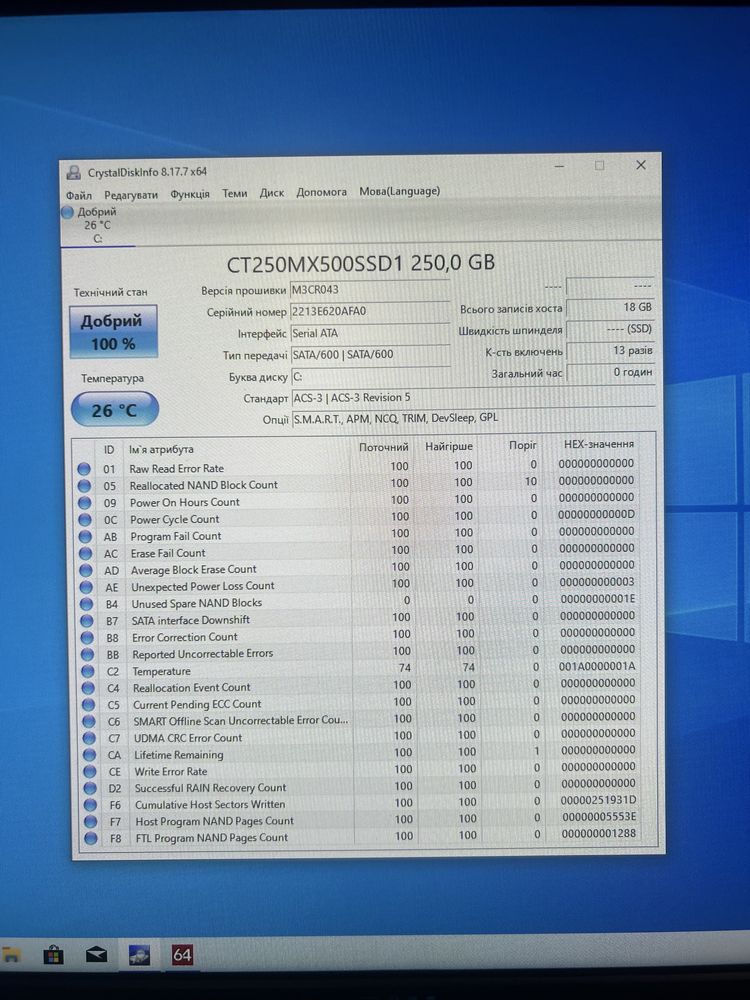Image resolution: width=750 pixels, height=1000 pixels.
Task: Click status icon for Current Pending ECC Count
Action: [x=89, y=705]
